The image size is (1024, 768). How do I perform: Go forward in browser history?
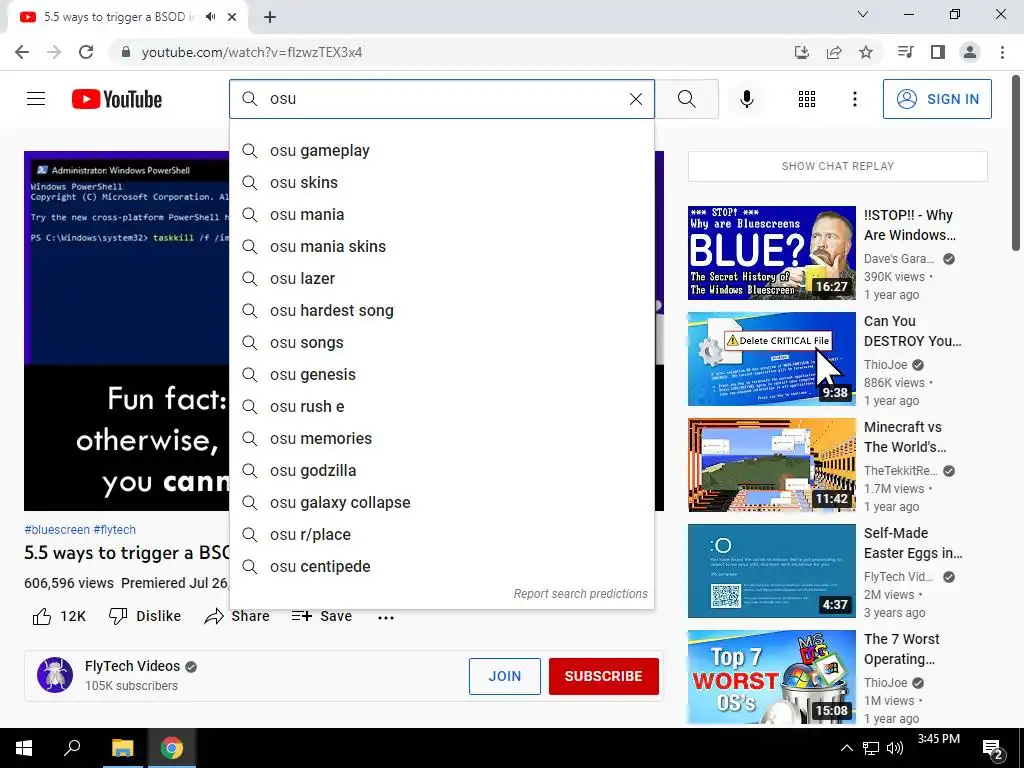[x=54, y=52]
